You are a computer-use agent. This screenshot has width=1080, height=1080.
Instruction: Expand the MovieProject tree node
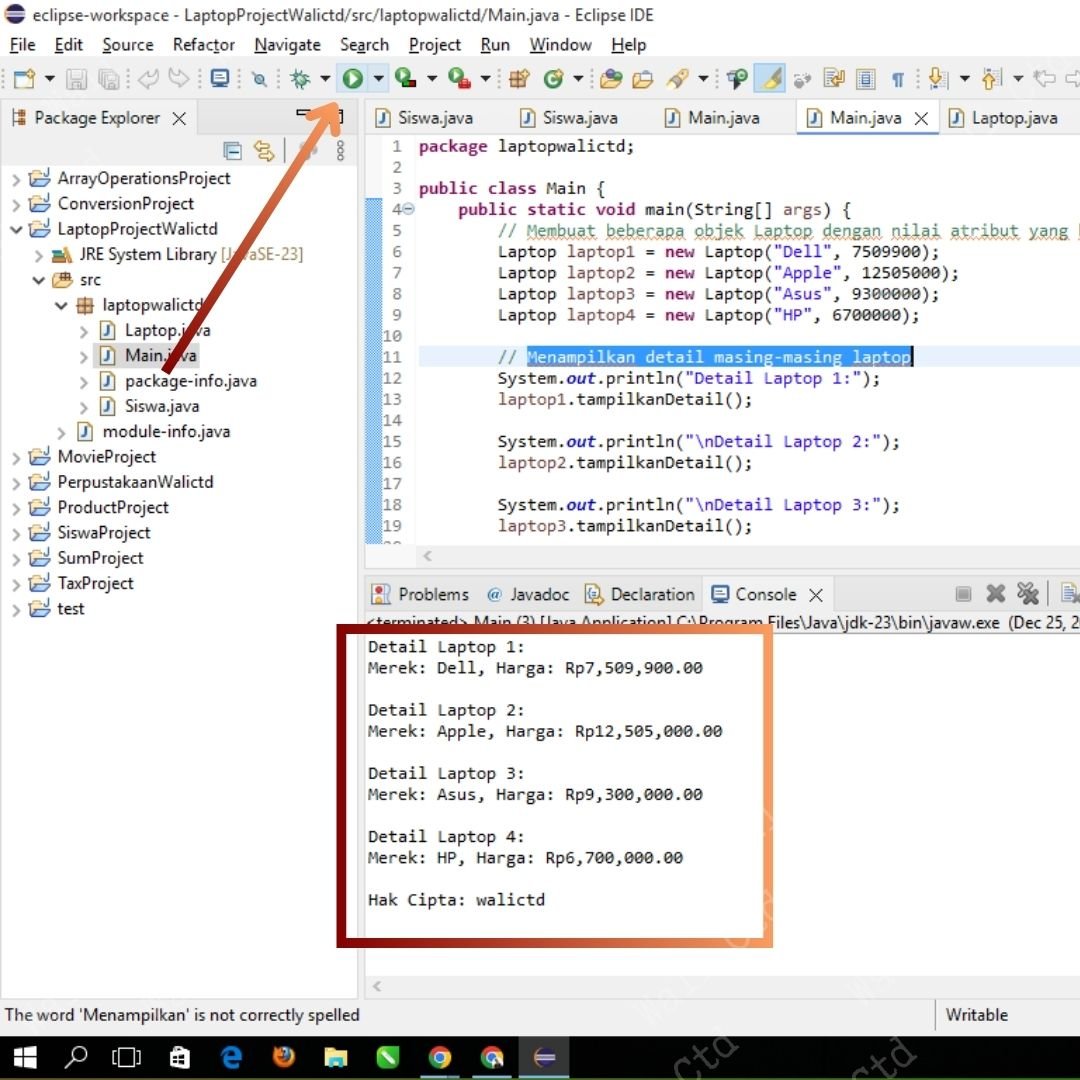tap(16, 457)
